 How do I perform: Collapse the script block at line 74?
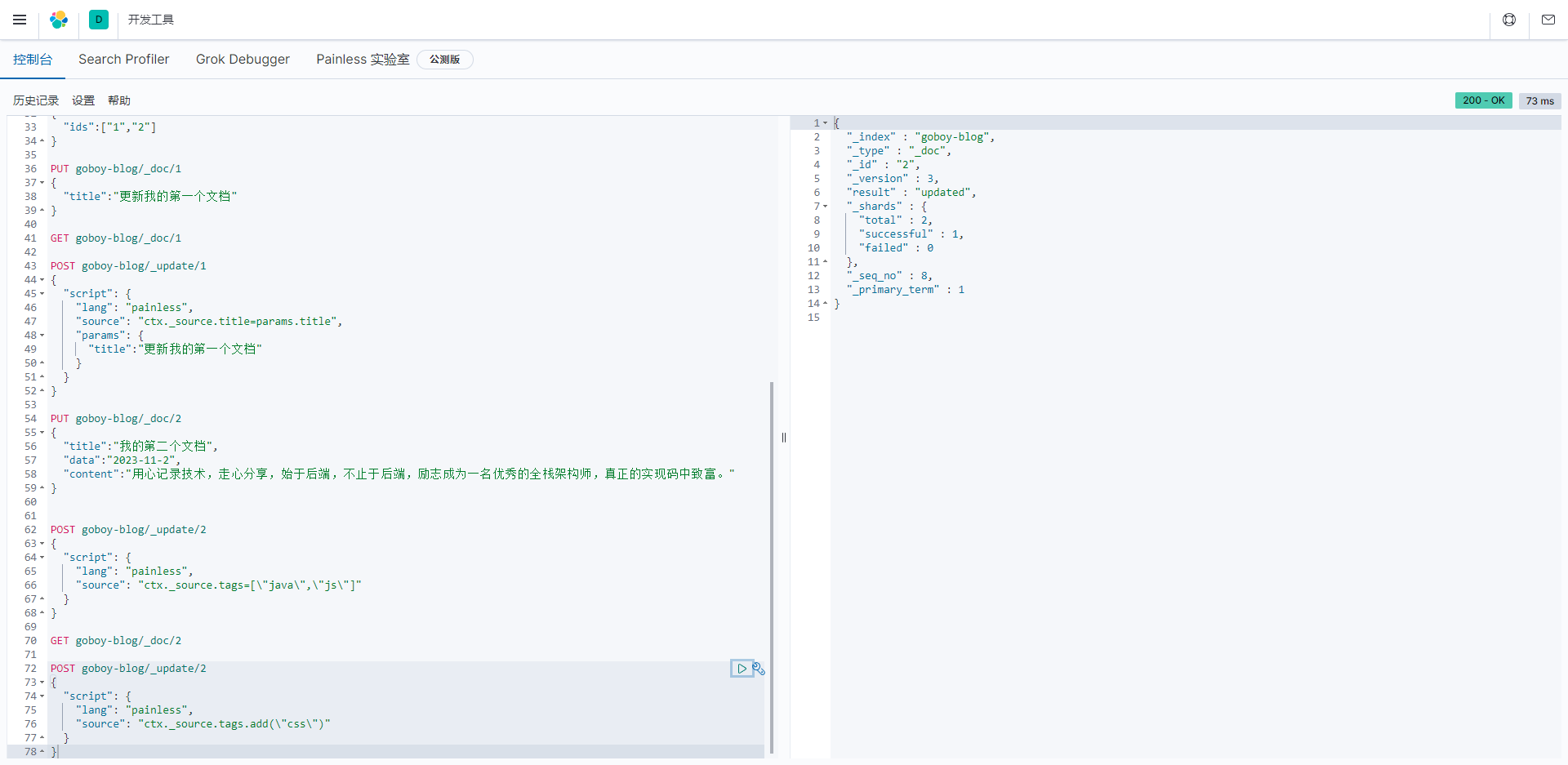click(42, 696)
